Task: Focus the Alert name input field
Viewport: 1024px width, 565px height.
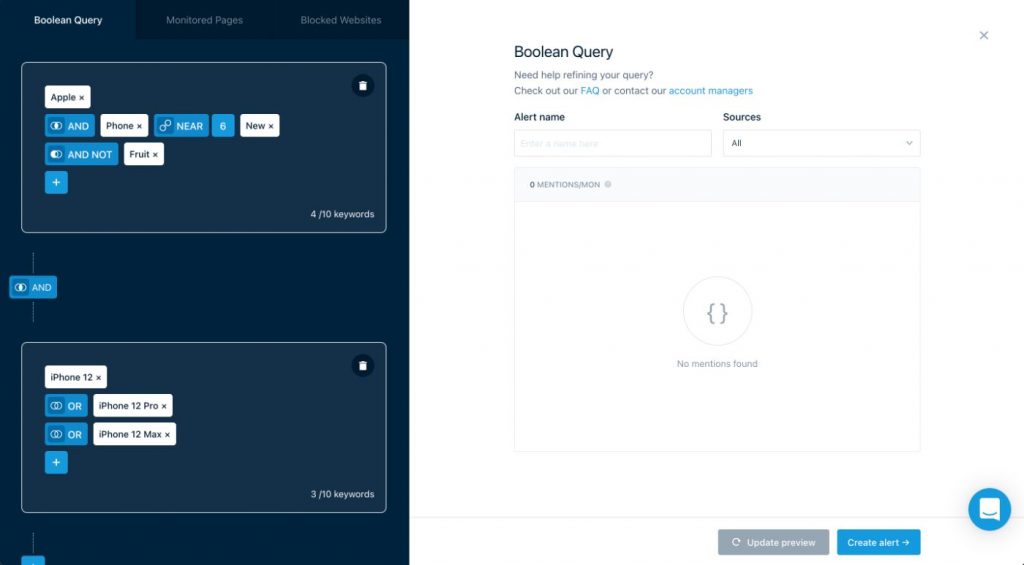Action: 613,143
